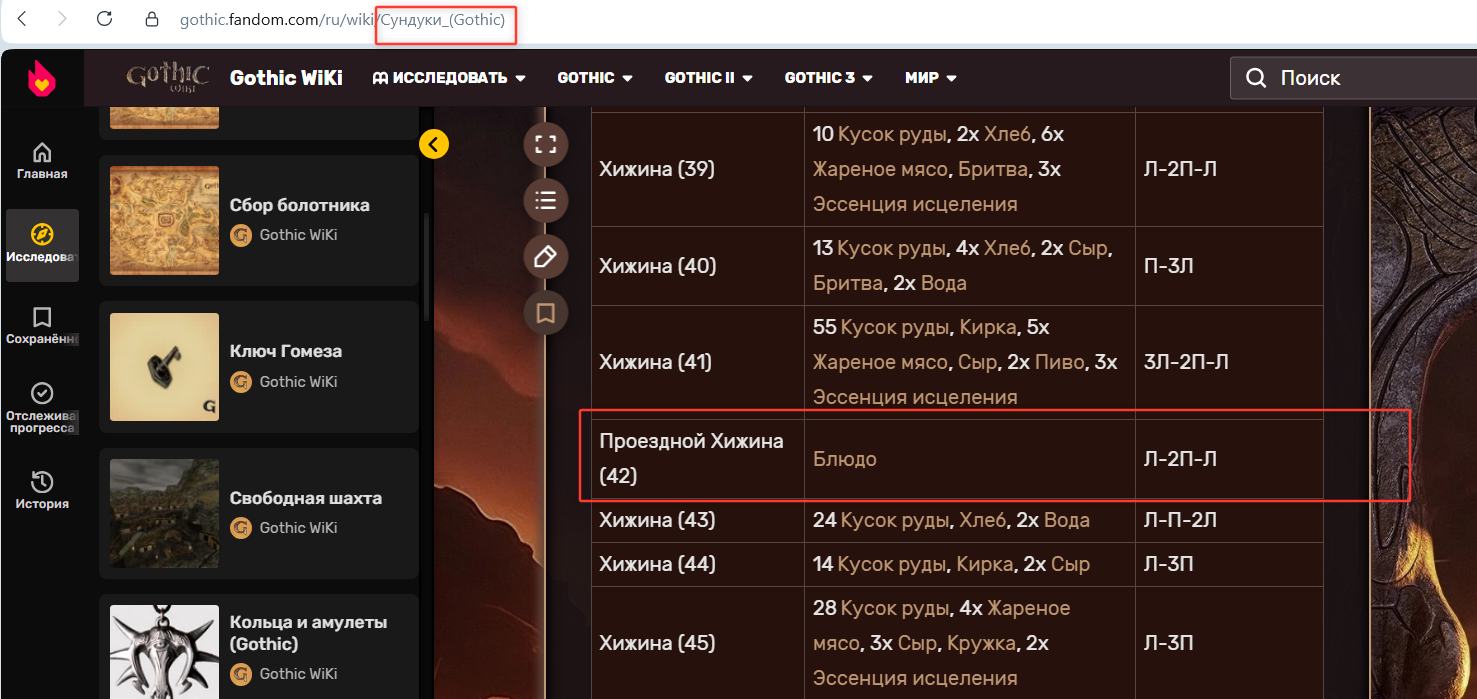
Task: Expand the GOTHIC 3 dropdown menu
Action: tap(829, 78)
